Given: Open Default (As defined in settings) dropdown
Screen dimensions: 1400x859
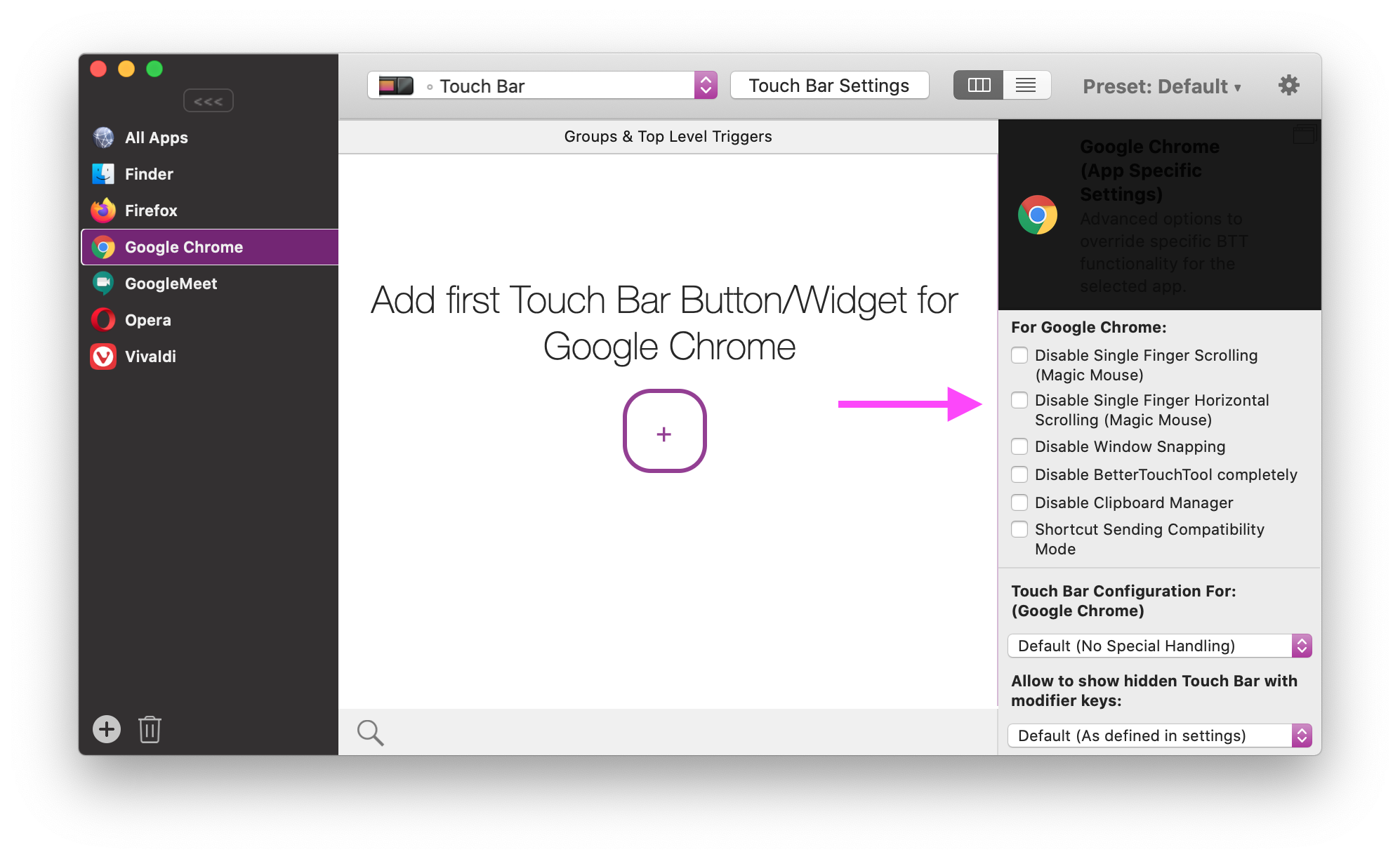Looking at the screenshot, I should click(x=1159, y=735).
